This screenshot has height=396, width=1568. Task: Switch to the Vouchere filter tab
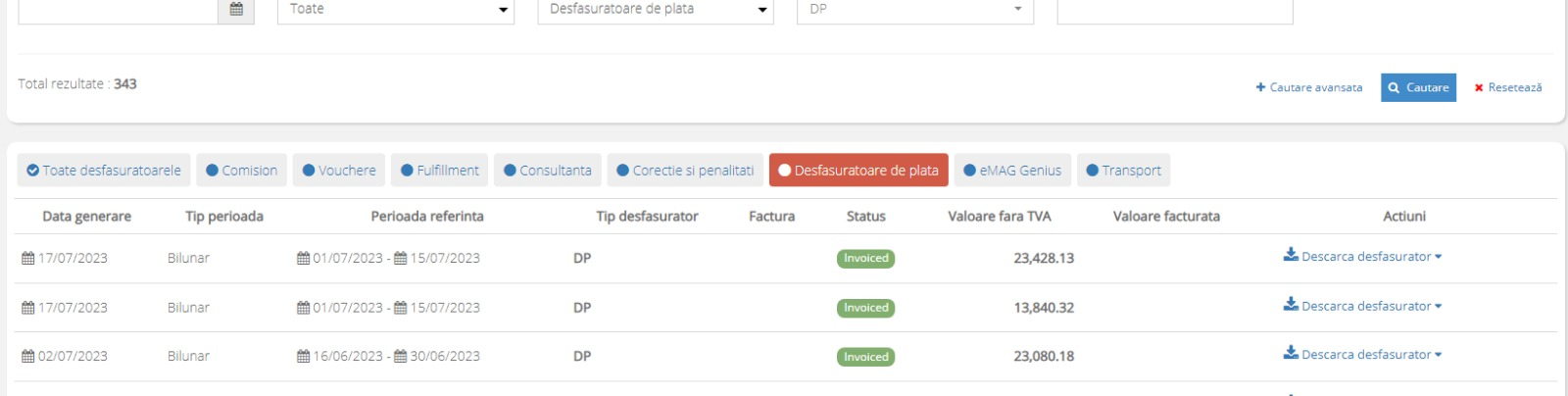pyautogui.click(x=339, y=170)
